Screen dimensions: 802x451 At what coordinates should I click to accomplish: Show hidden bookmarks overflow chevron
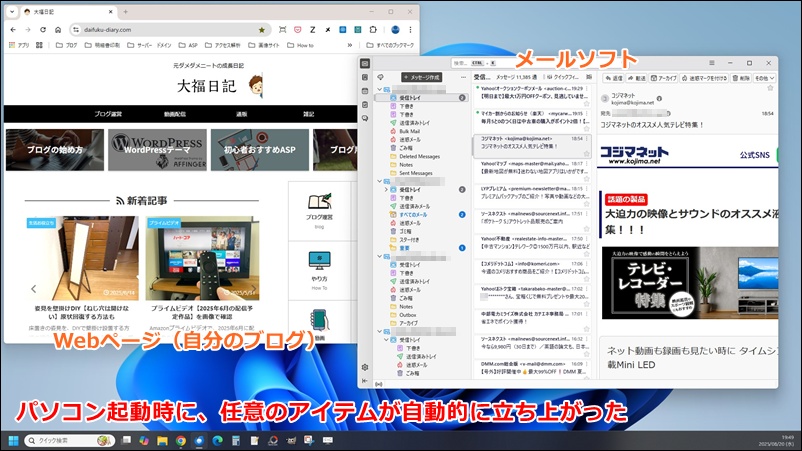click(x=350, y=45)
